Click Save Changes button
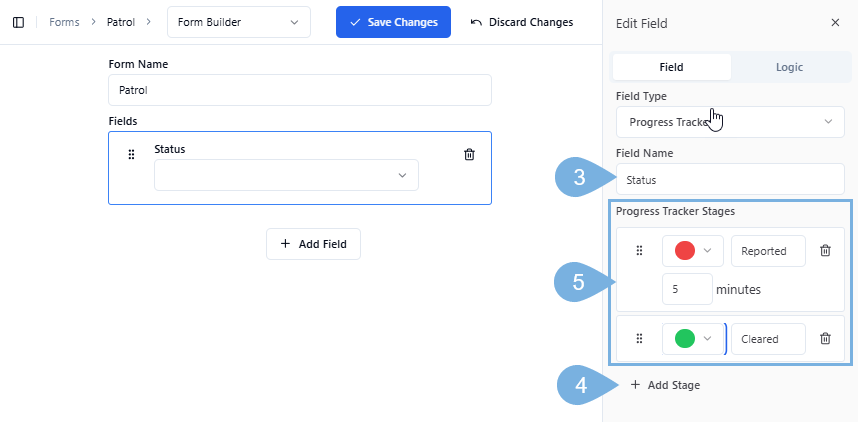The height and width of the screenshot is (422, 858). tap(393, 22)
